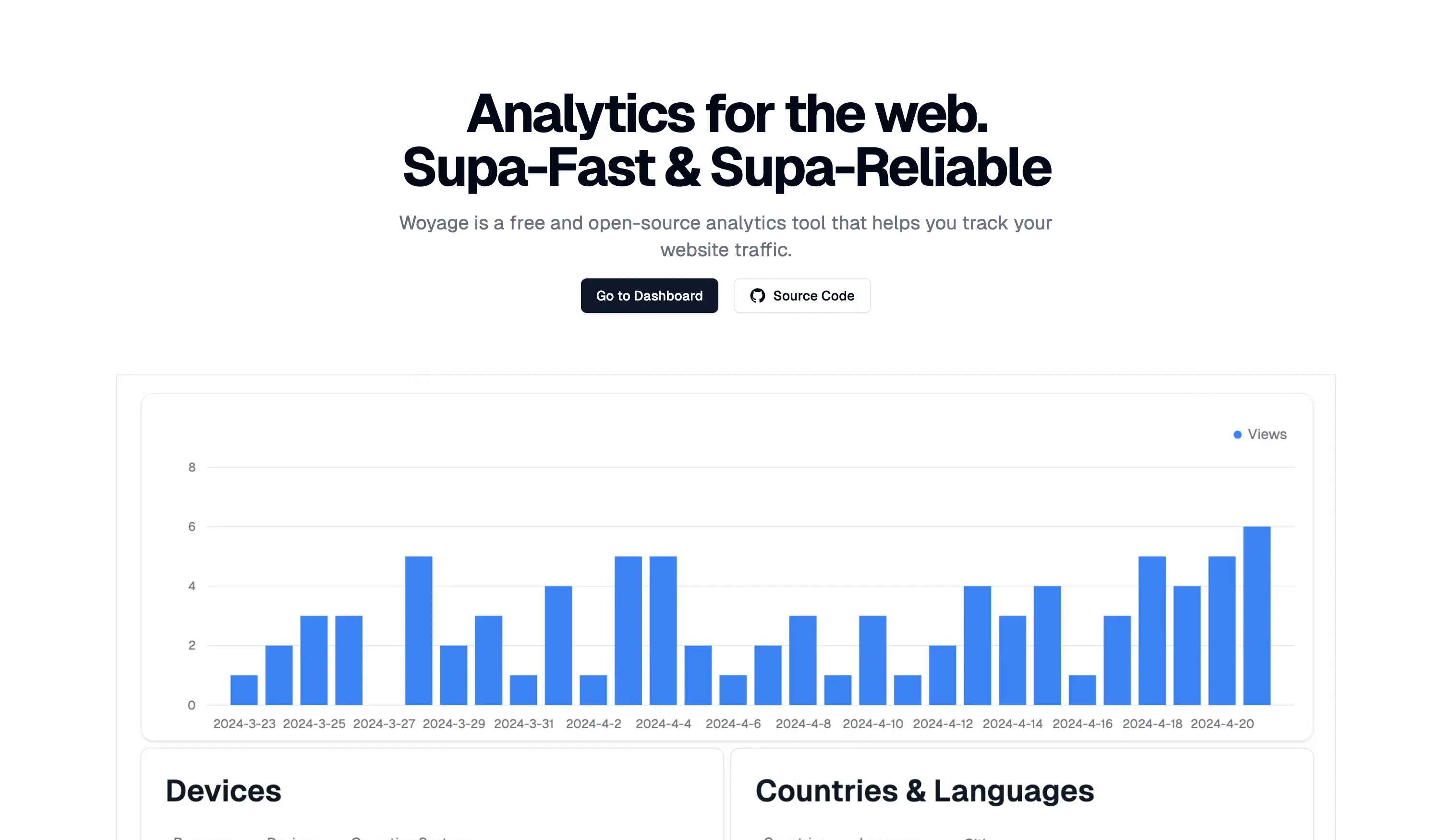Click the y-axis label 8
Screen dimensions: 1452x840
[192, 467]
